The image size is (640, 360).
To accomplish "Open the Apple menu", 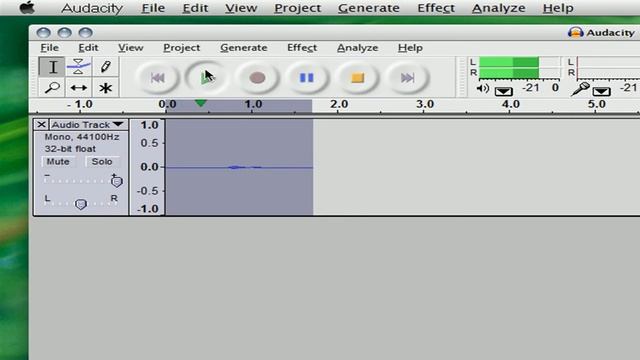I will pos(27,7).
